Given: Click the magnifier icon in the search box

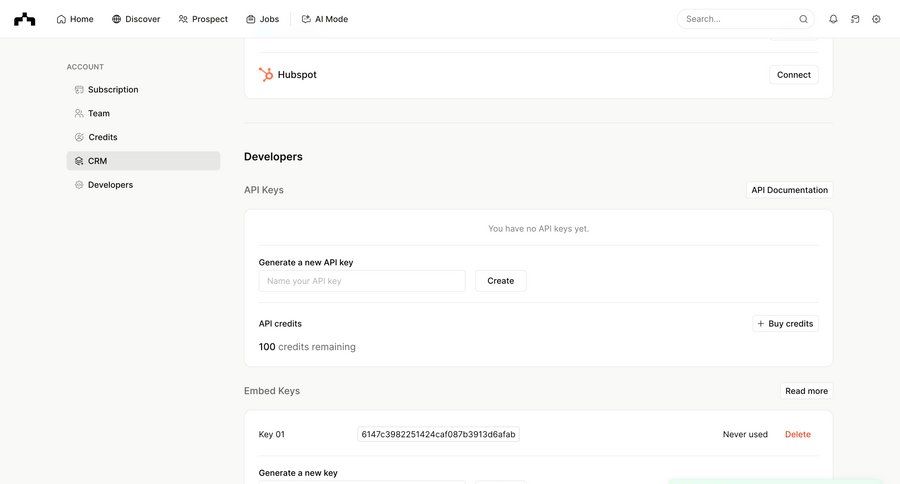Looking at the screenshot, I should click(804, 19).
